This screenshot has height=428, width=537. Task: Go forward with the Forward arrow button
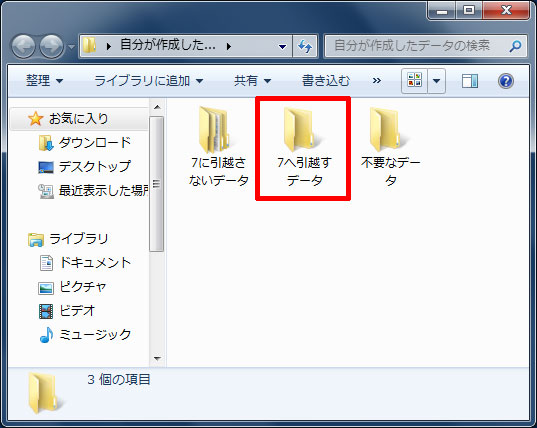[x=52, y=46]
